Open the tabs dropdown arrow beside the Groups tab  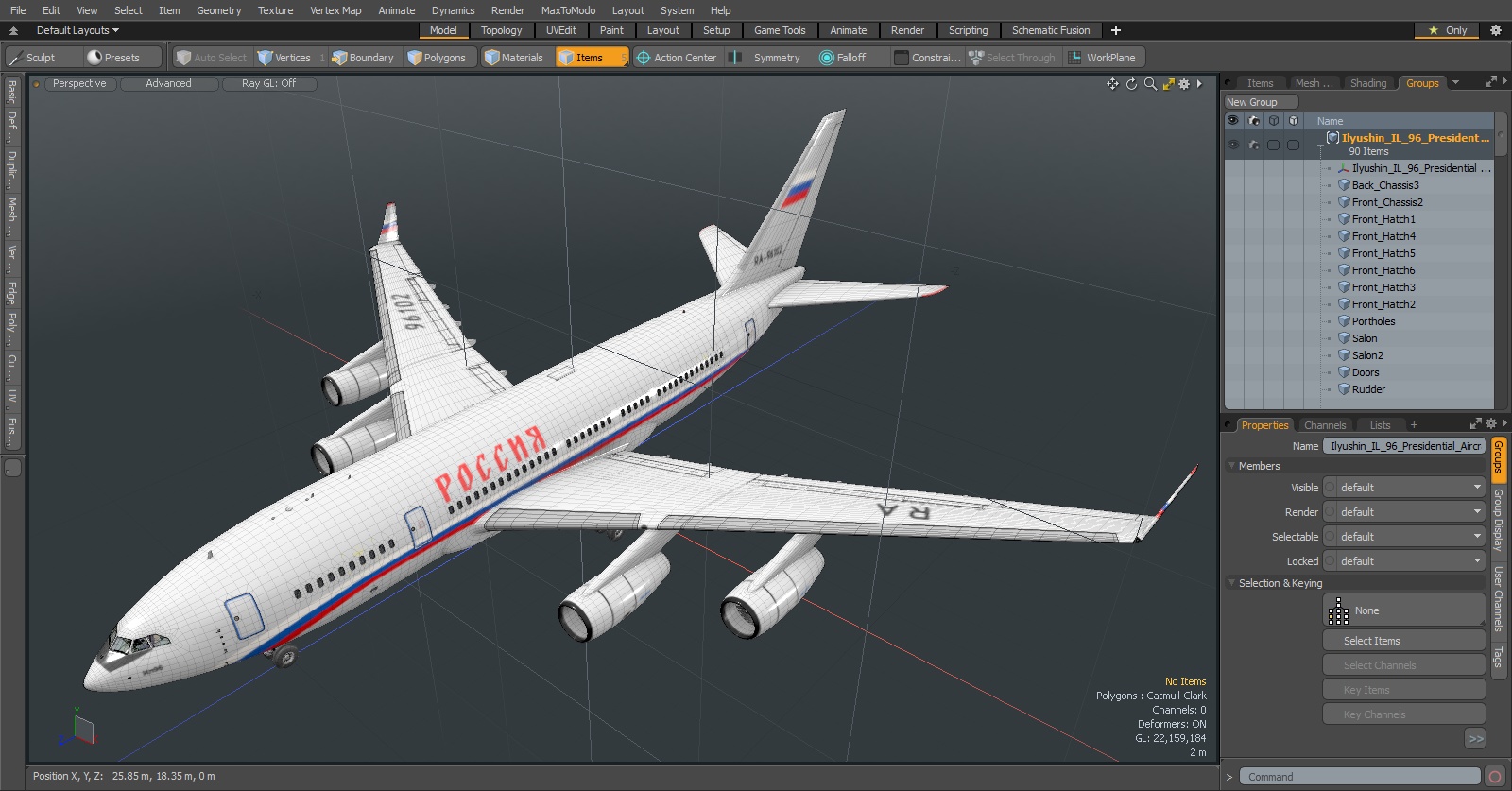coord(1455,83)
